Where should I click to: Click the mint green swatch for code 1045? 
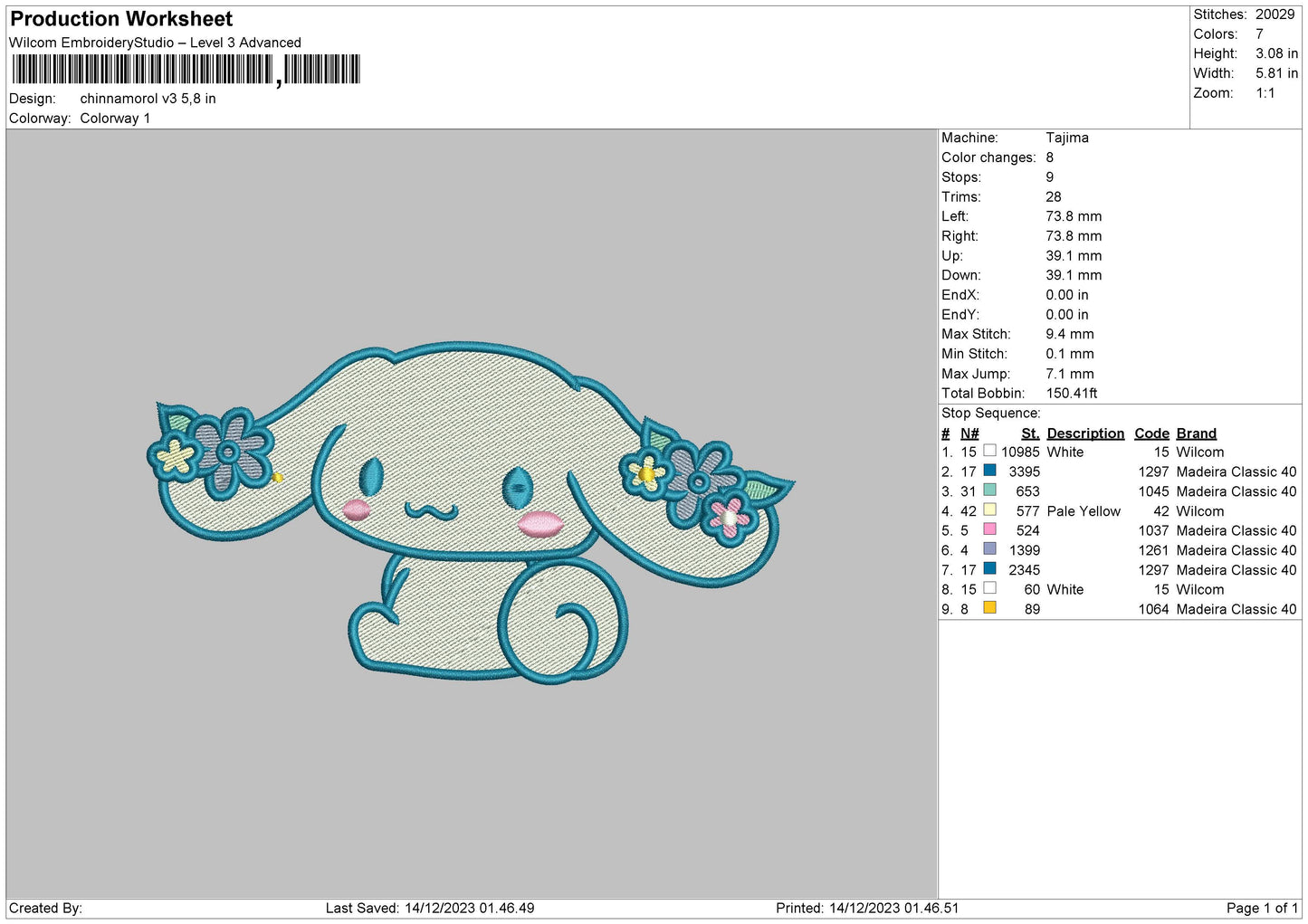click(x=989, y=491)
